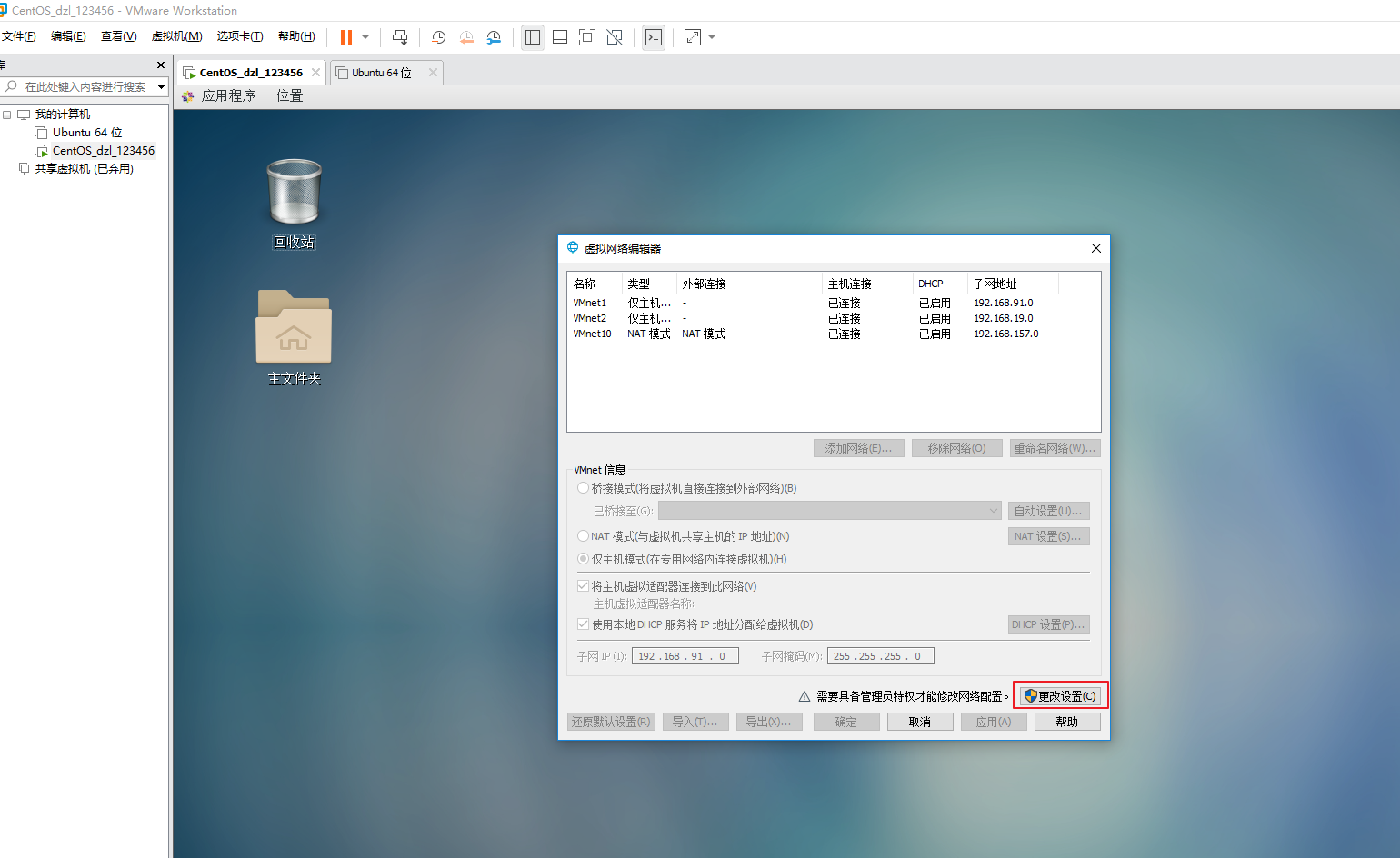Open the 文件(F) menu
This screenshot has height=858, width=1400.
18,36
